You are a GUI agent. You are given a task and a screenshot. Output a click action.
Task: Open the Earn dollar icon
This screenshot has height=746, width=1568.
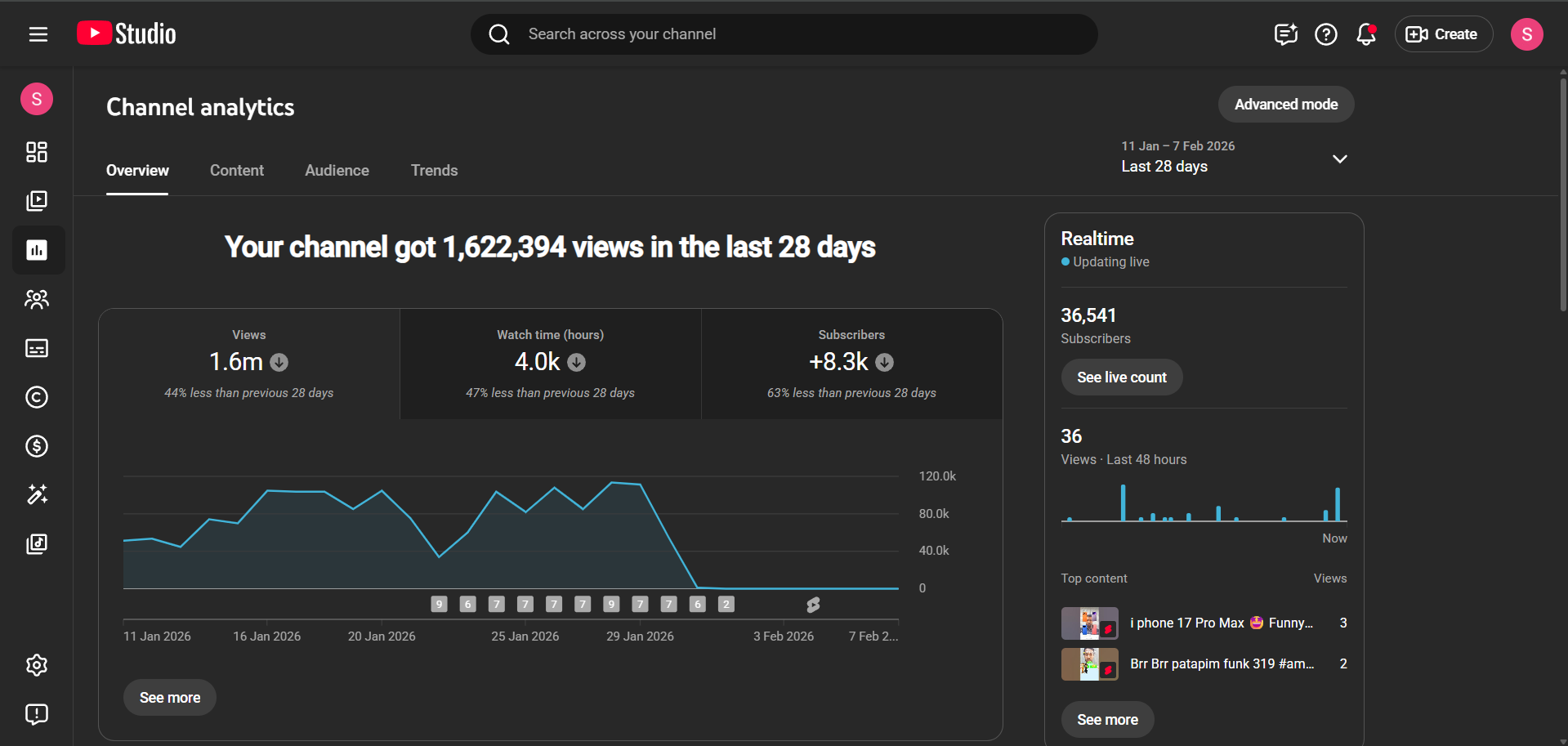37,446
